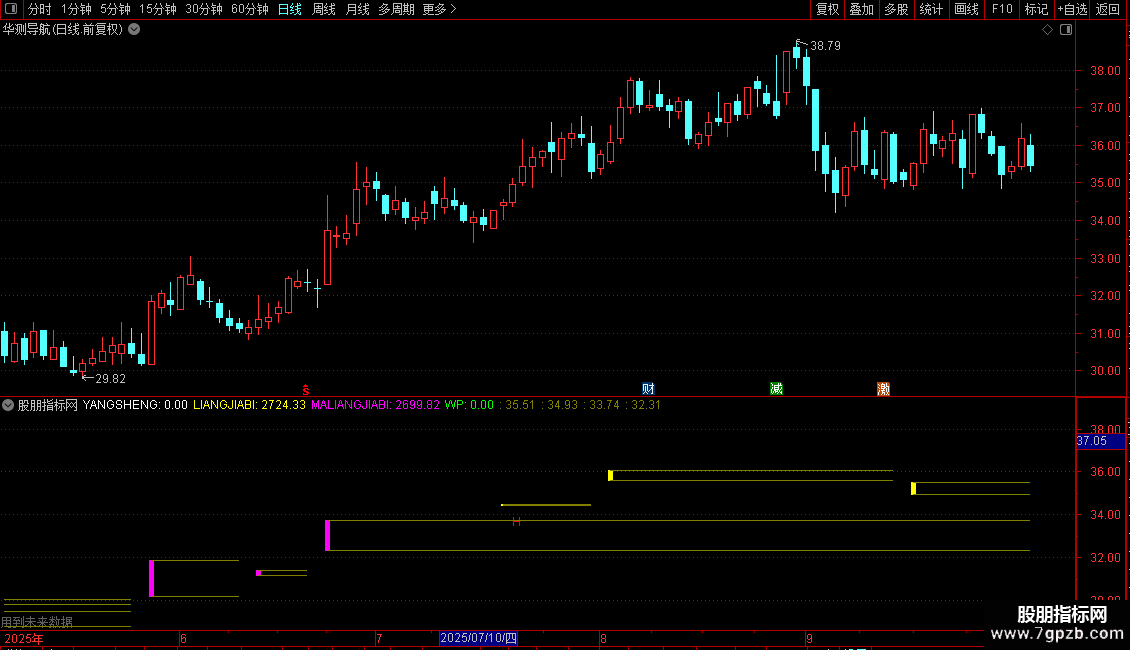Select the 15分钟 period

click(x=157, y=9)
